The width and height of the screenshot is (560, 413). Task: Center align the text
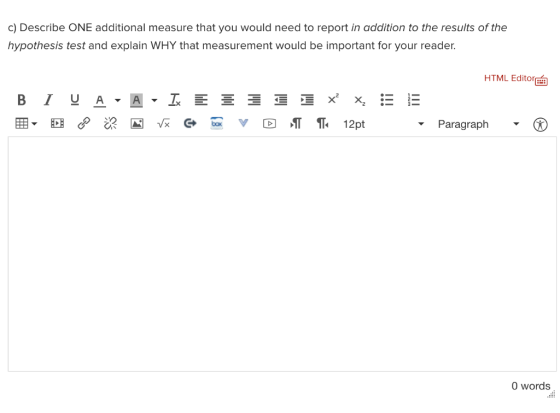click(x=228, y=100)
